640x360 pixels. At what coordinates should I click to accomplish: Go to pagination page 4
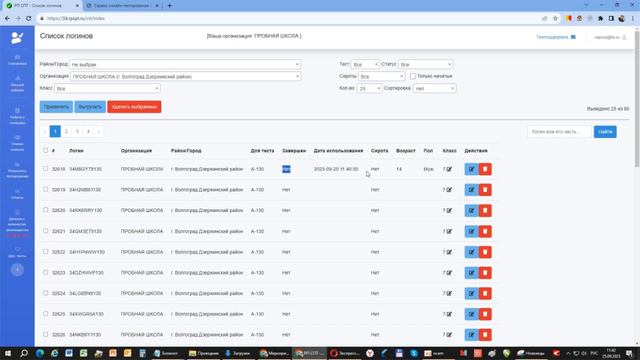(88, 131)
